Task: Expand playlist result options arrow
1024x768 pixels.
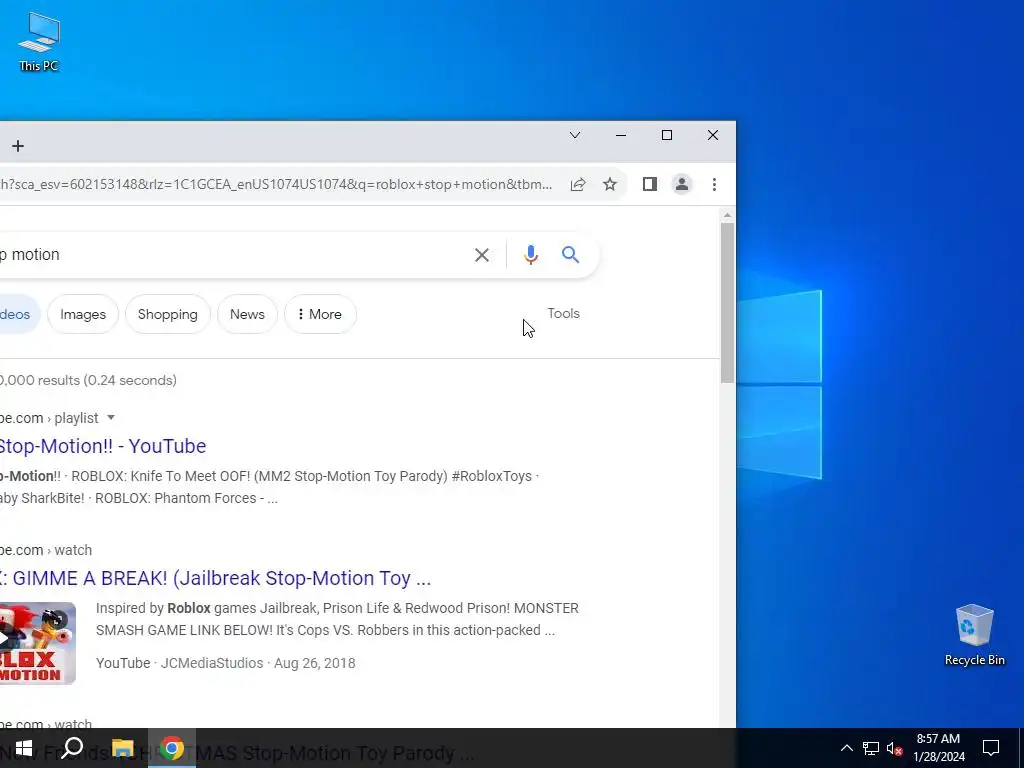Action: tap(110, 417)
